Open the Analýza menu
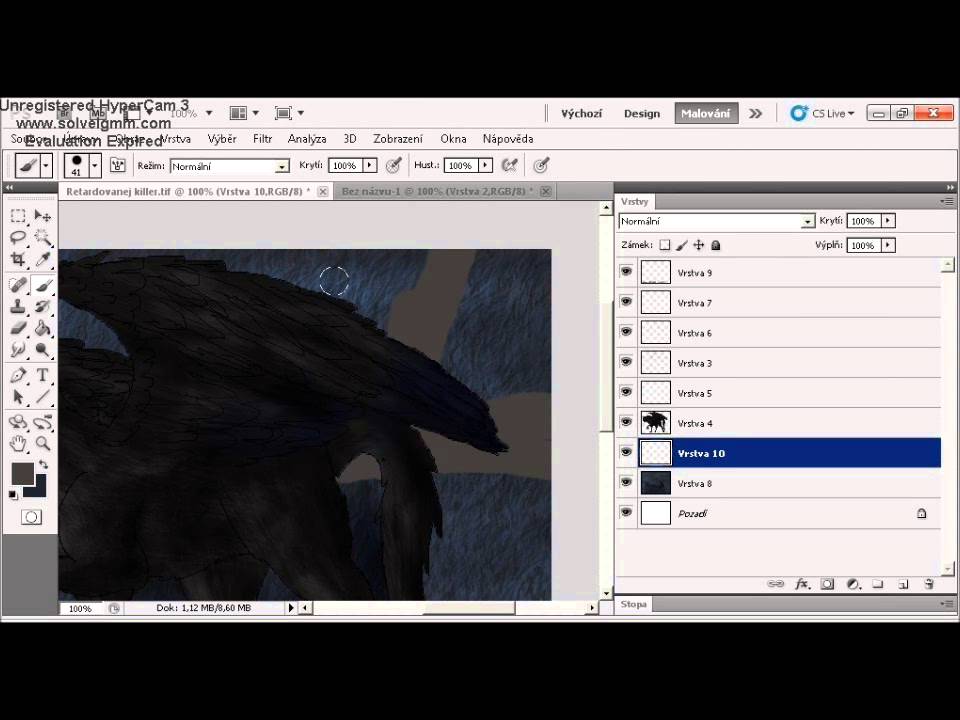 [x=307, y=139]
